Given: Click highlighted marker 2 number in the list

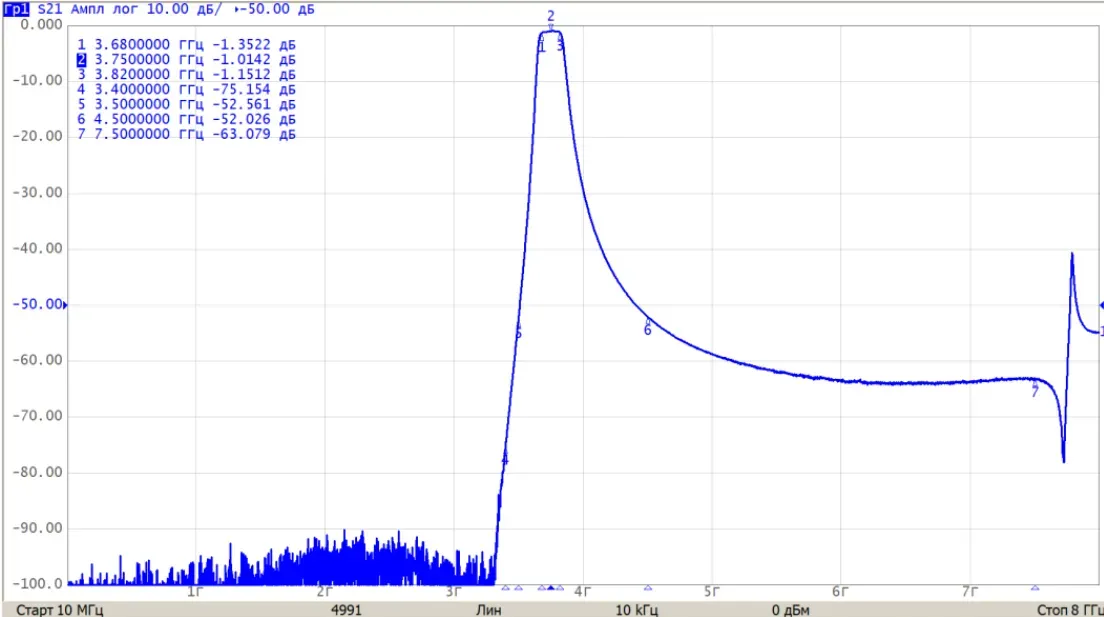Looking at the screenshot, I should tap(82, 59).
